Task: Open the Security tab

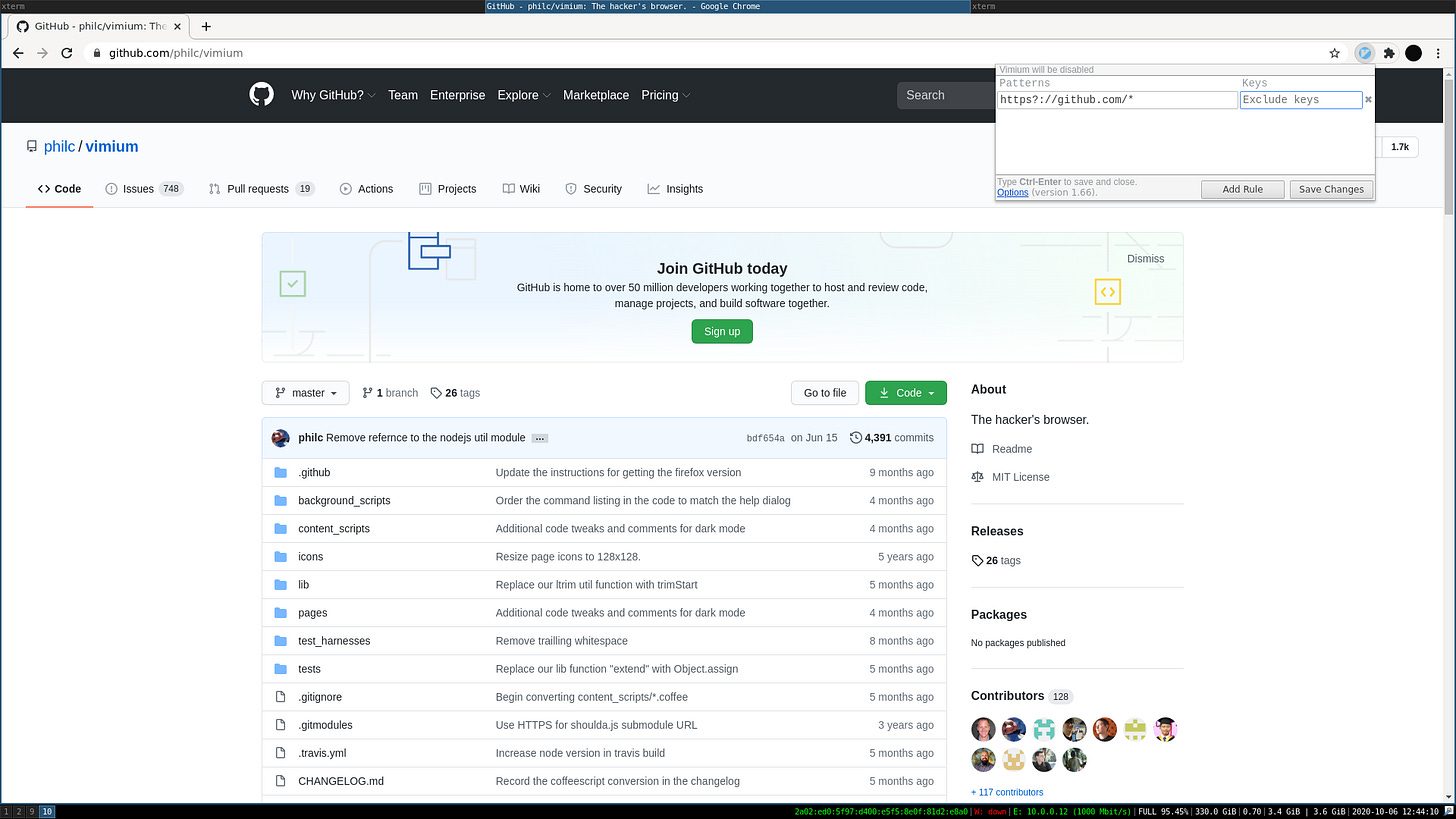Action: (593, 189)
